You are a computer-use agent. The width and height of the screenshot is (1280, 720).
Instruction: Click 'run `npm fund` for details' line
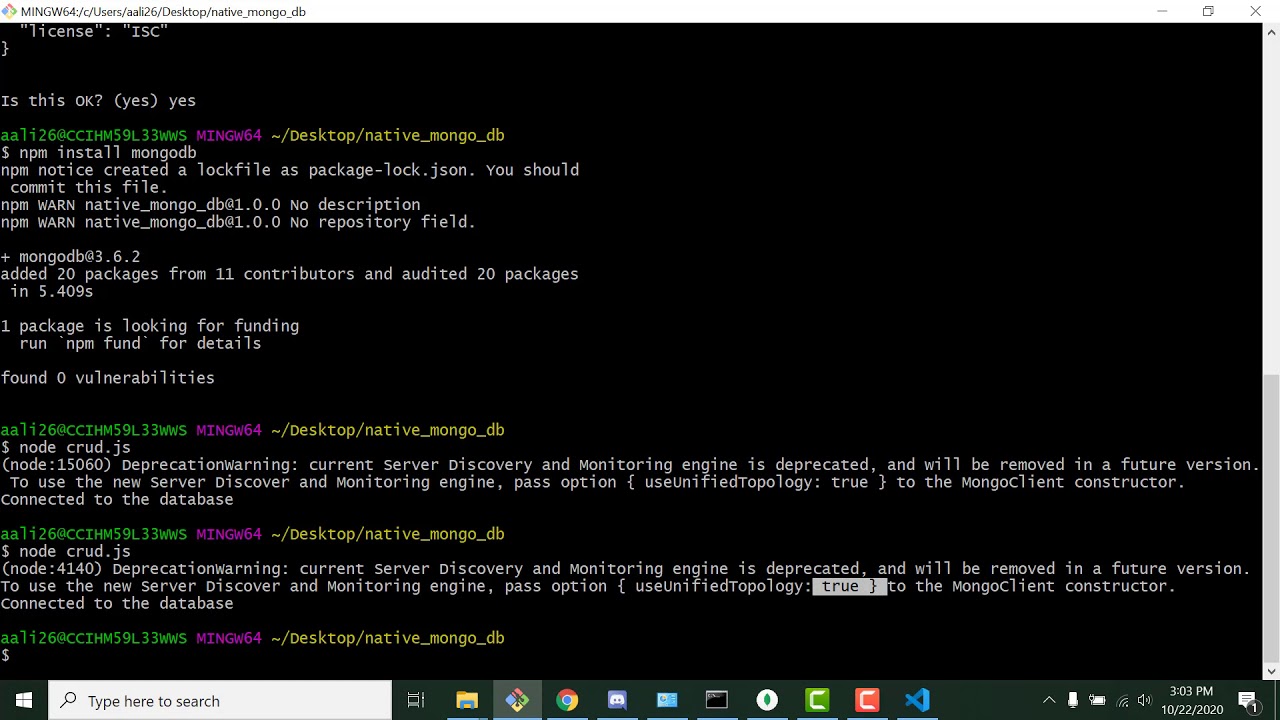point(140,344)
